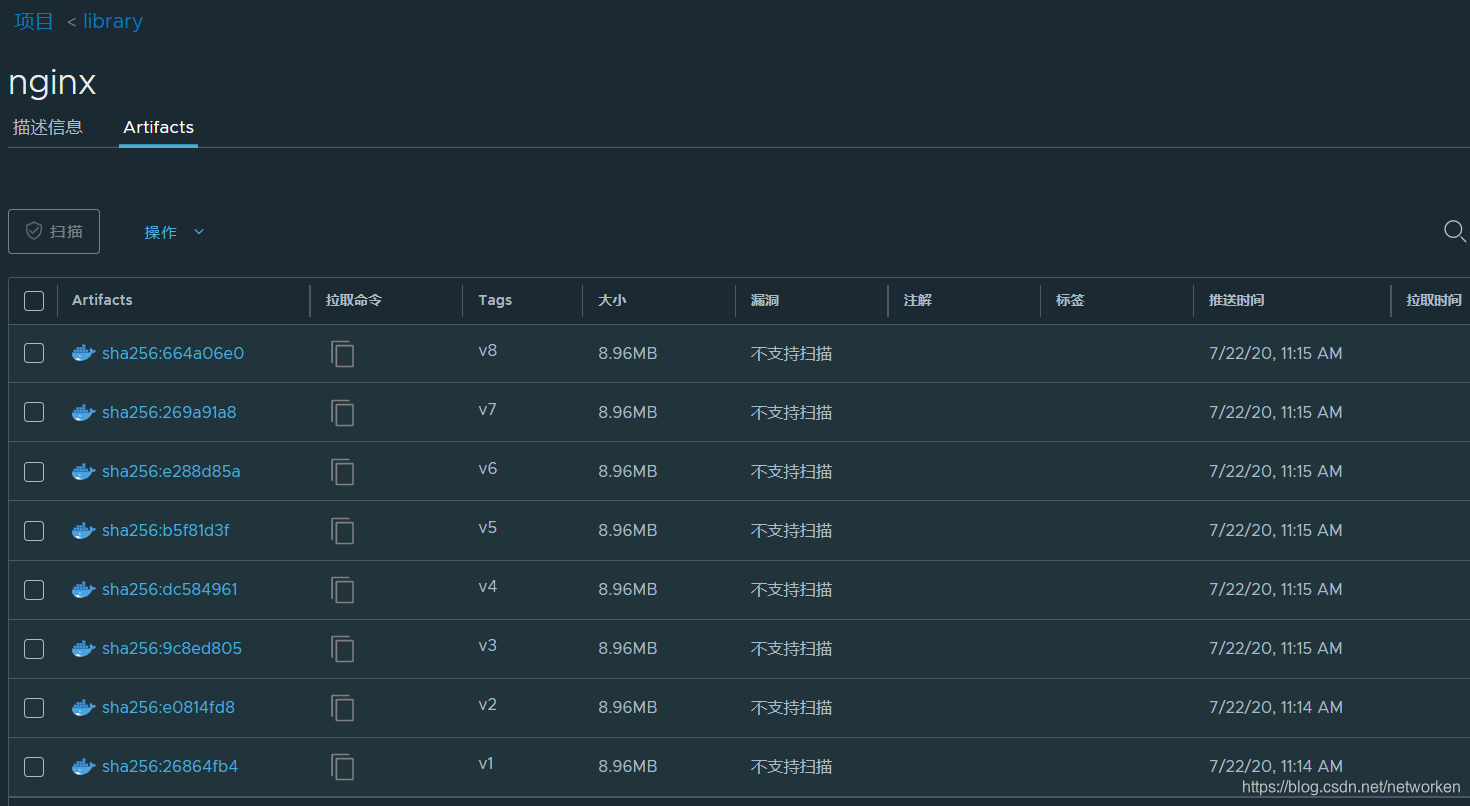Click the 标签 labels column header
1470x806 pixels.
[1070, 300]
